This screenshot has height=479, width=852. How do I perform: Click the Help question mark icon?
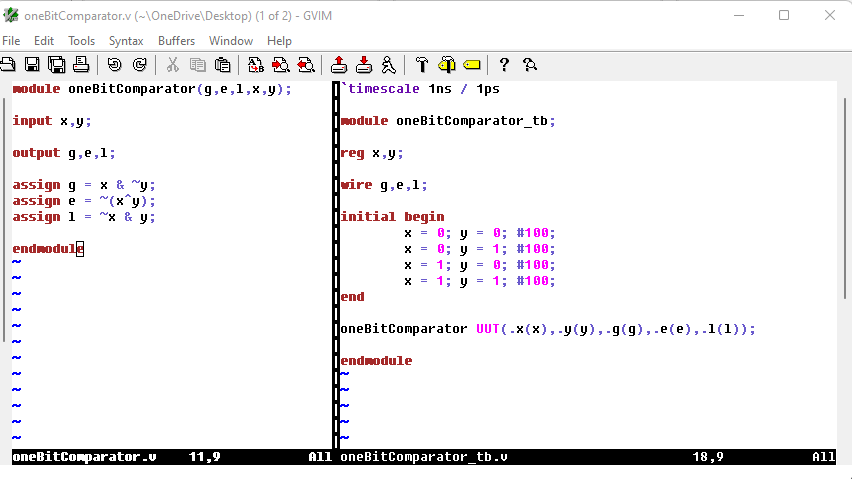(x=504, y=65)
